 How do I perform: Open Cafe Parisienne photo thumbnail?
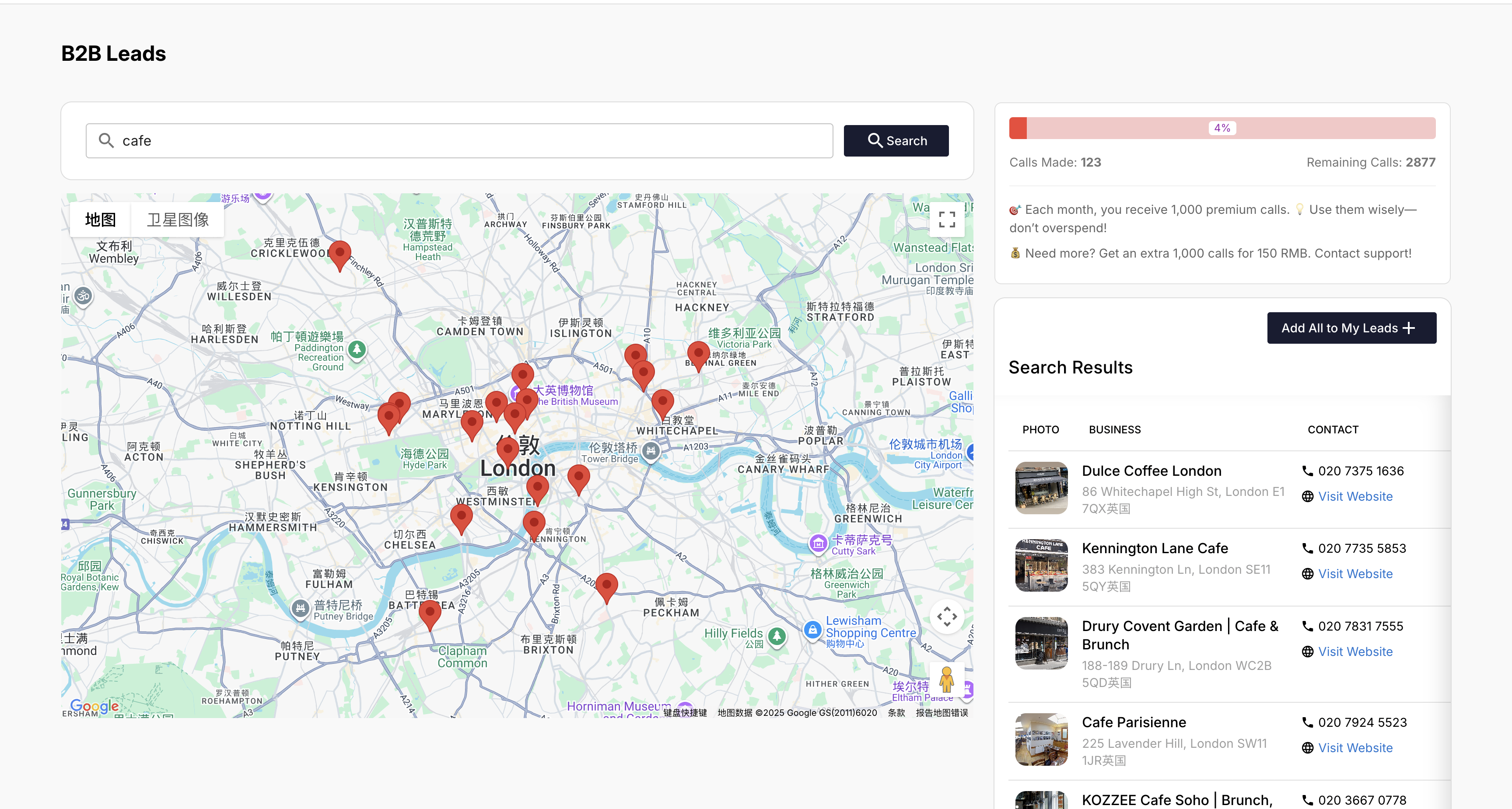pyautogui.click(x=1041, y=739)
